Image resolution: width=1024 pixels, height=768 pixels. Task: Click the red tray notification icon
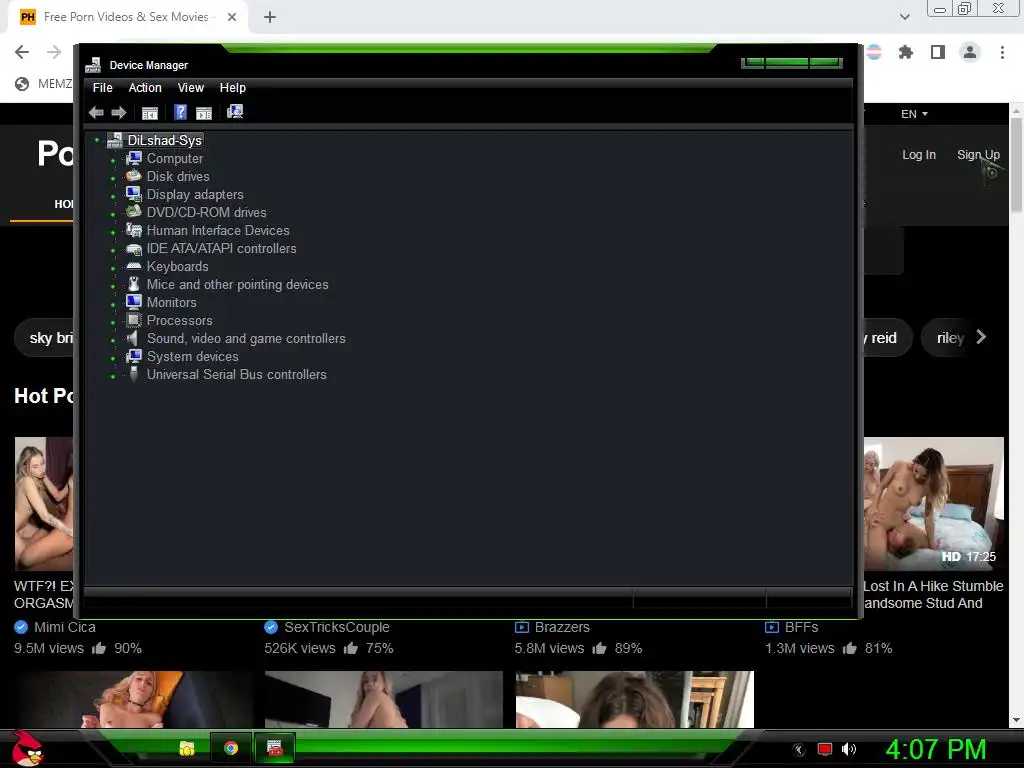pyautogui.click(x=825, y=749)
